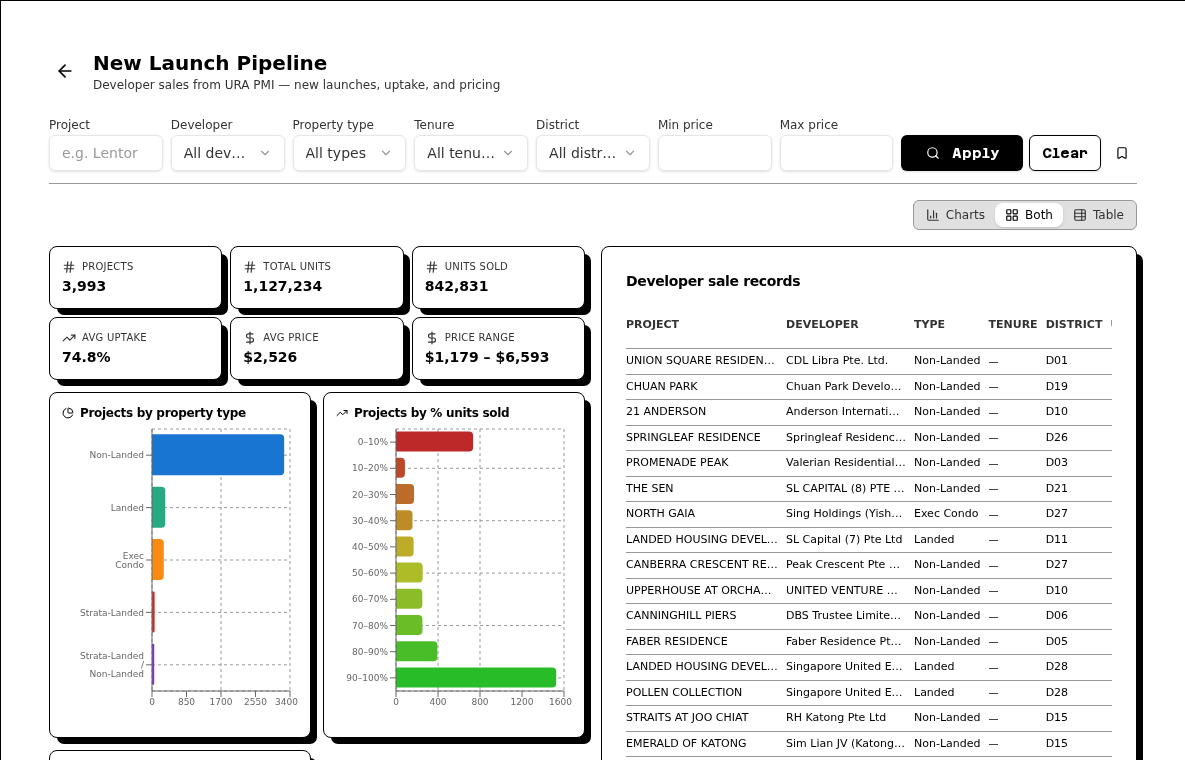Click the PROJECT column header
Viewport: 1185px width, 760px height.
(652, 324)
